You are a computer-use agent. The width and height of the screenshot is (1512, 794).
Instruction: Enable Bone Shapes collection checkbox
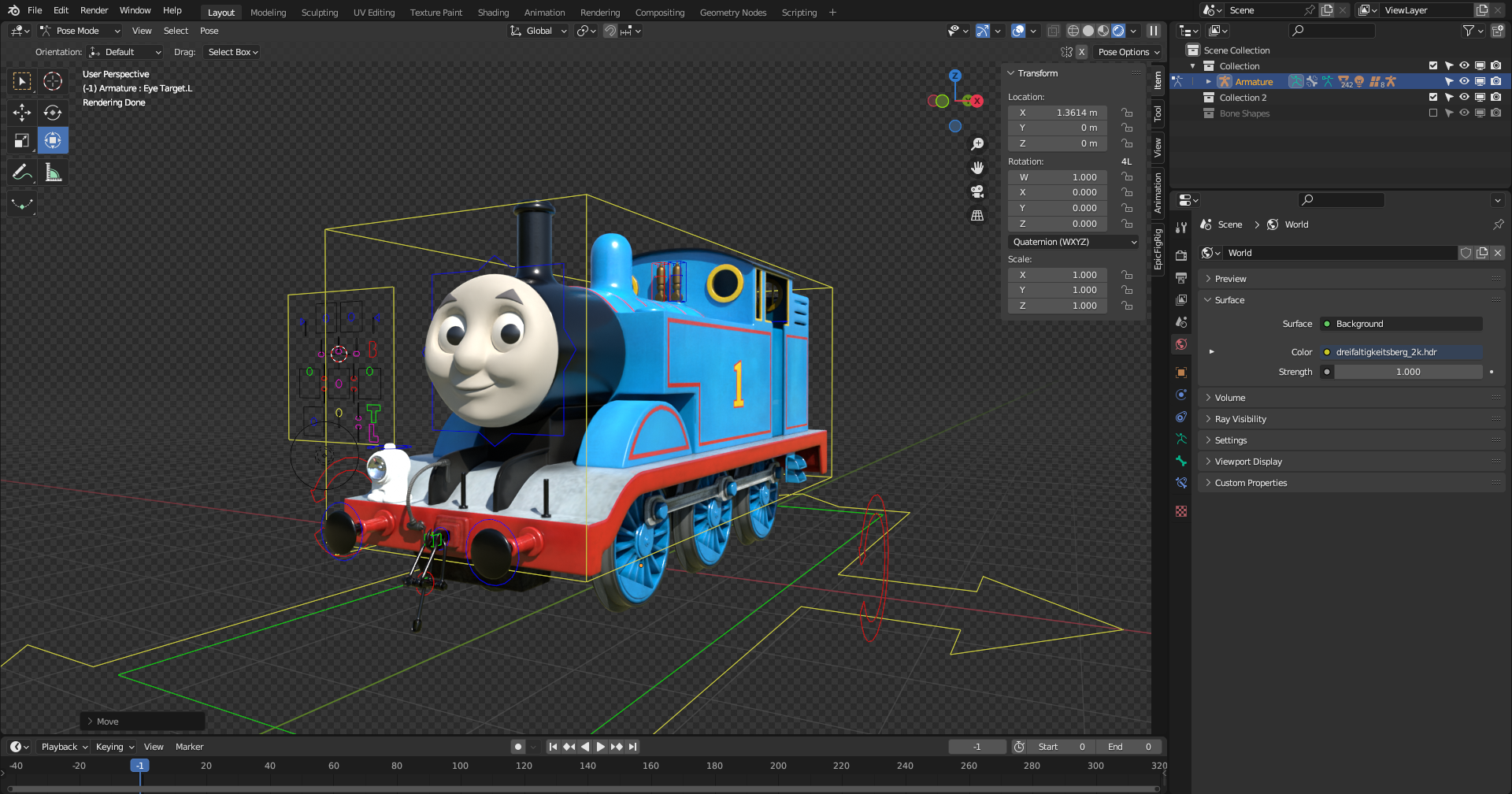1433,113
